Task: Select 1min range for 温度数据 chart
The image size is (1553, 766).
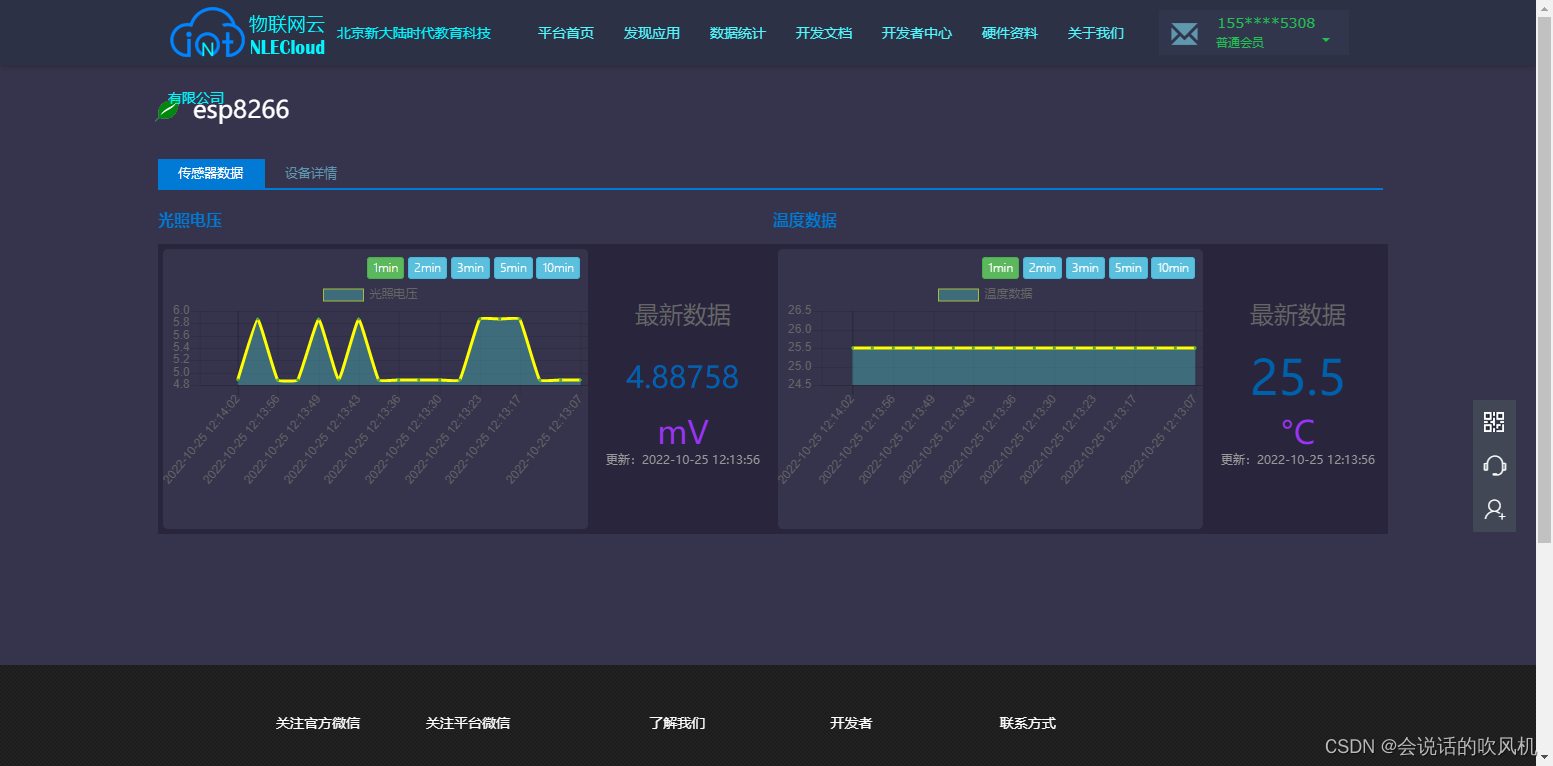Action: 1001,268
